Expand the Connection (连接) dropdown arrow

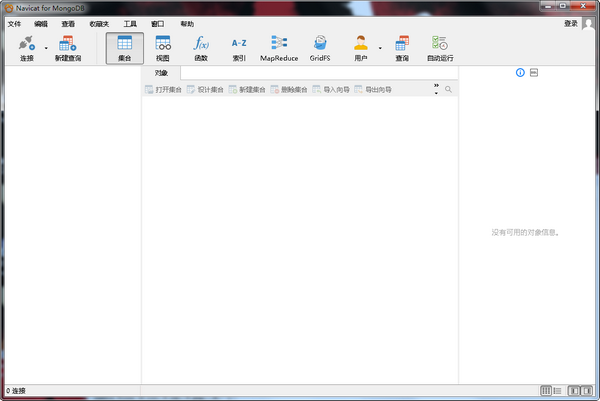pyautogui.click(x=46, y=48)
